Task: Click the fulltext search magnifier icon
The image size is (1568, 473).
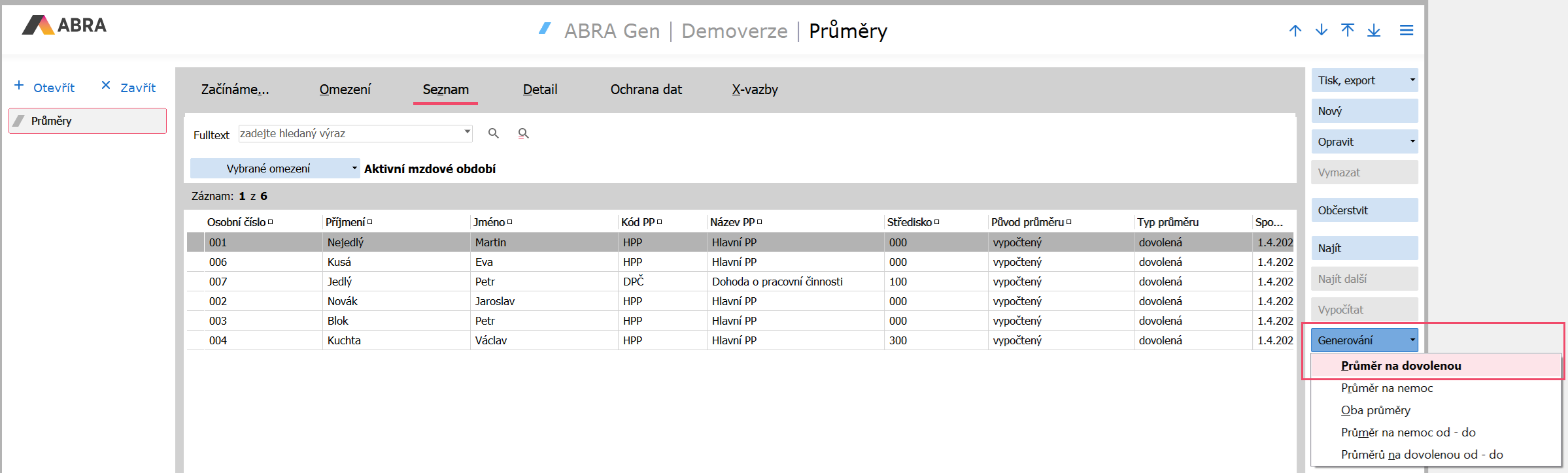Action: pyautogui.click(x=494, y=133)
